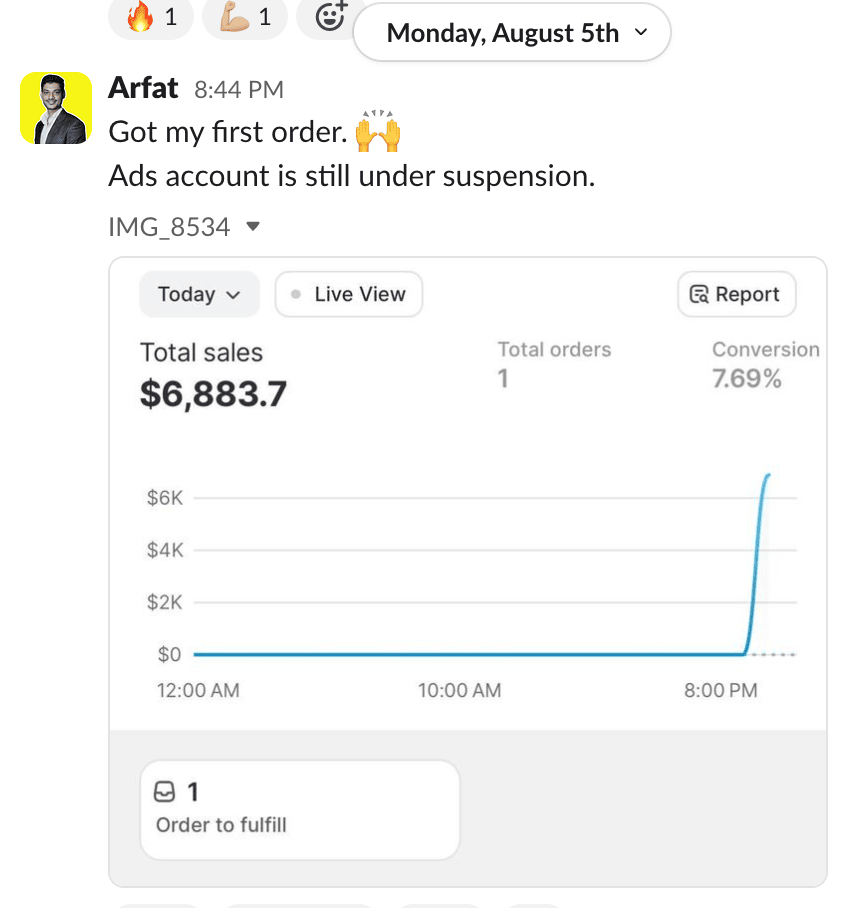Image resolution: width=852 pixels, height=908 pixels.
Task: Click the sales spike peak on chart
Action: (766, 476)
